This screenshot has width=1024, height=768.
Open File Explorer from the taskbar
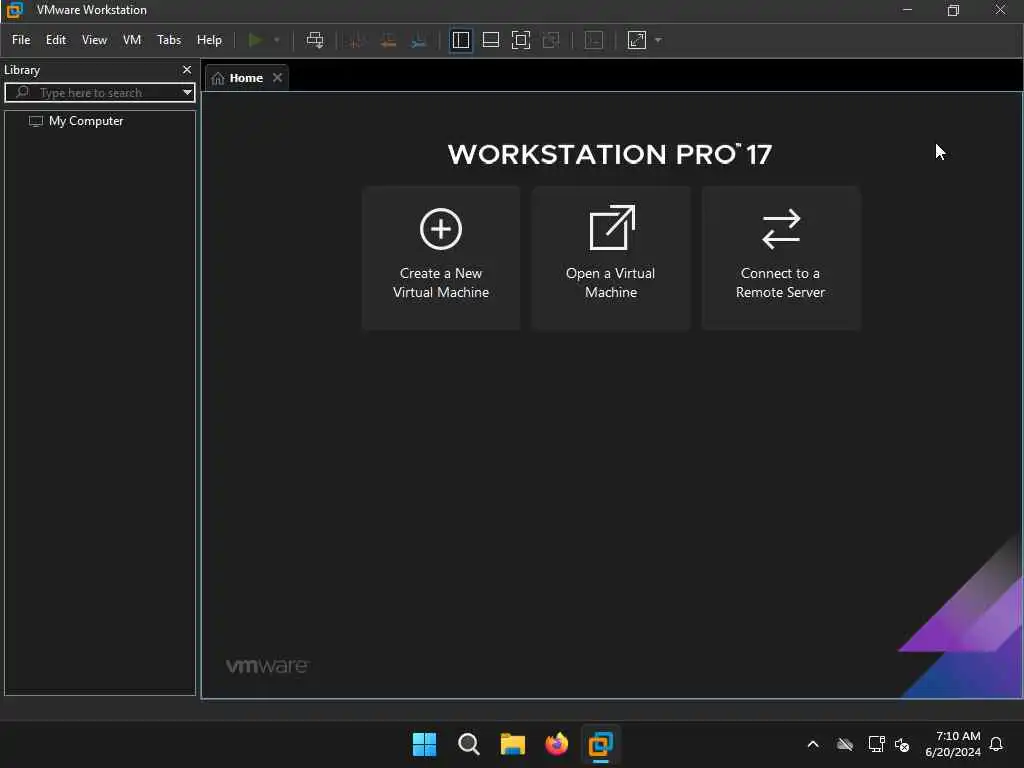pos(513,744)
